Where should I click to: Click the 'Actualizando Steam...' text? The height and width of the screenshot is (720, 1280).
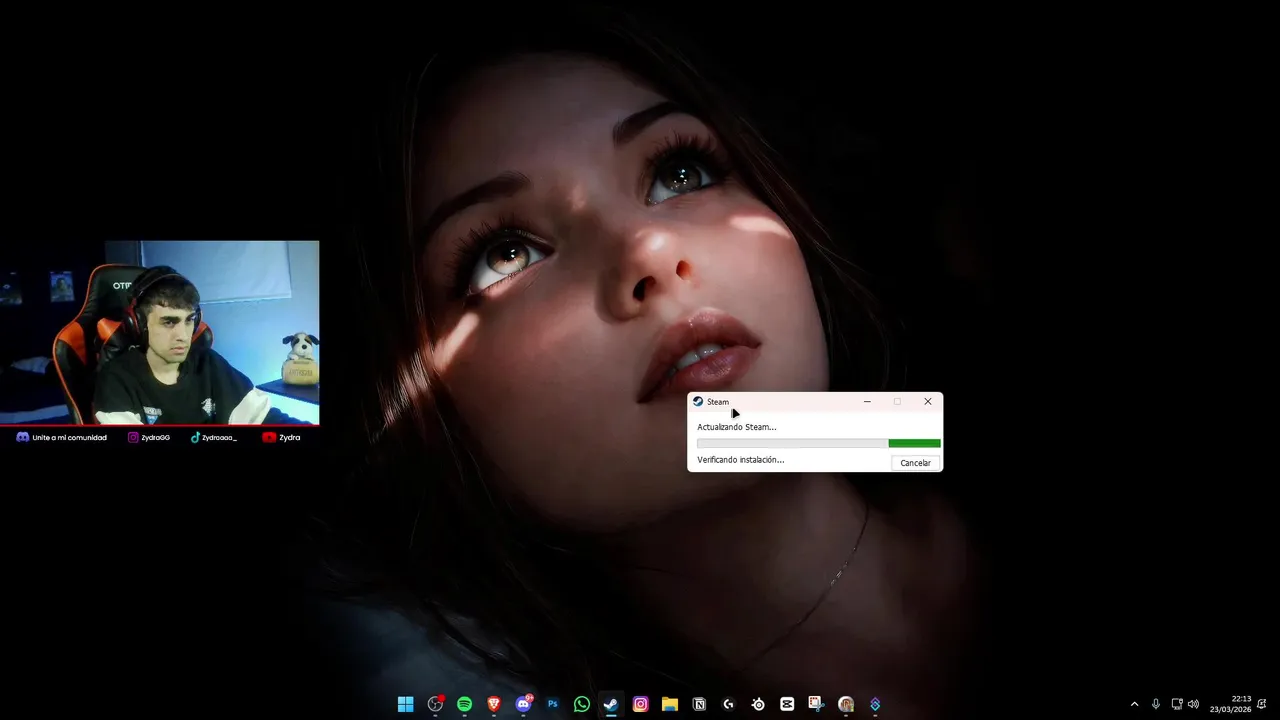pos(736,427)
